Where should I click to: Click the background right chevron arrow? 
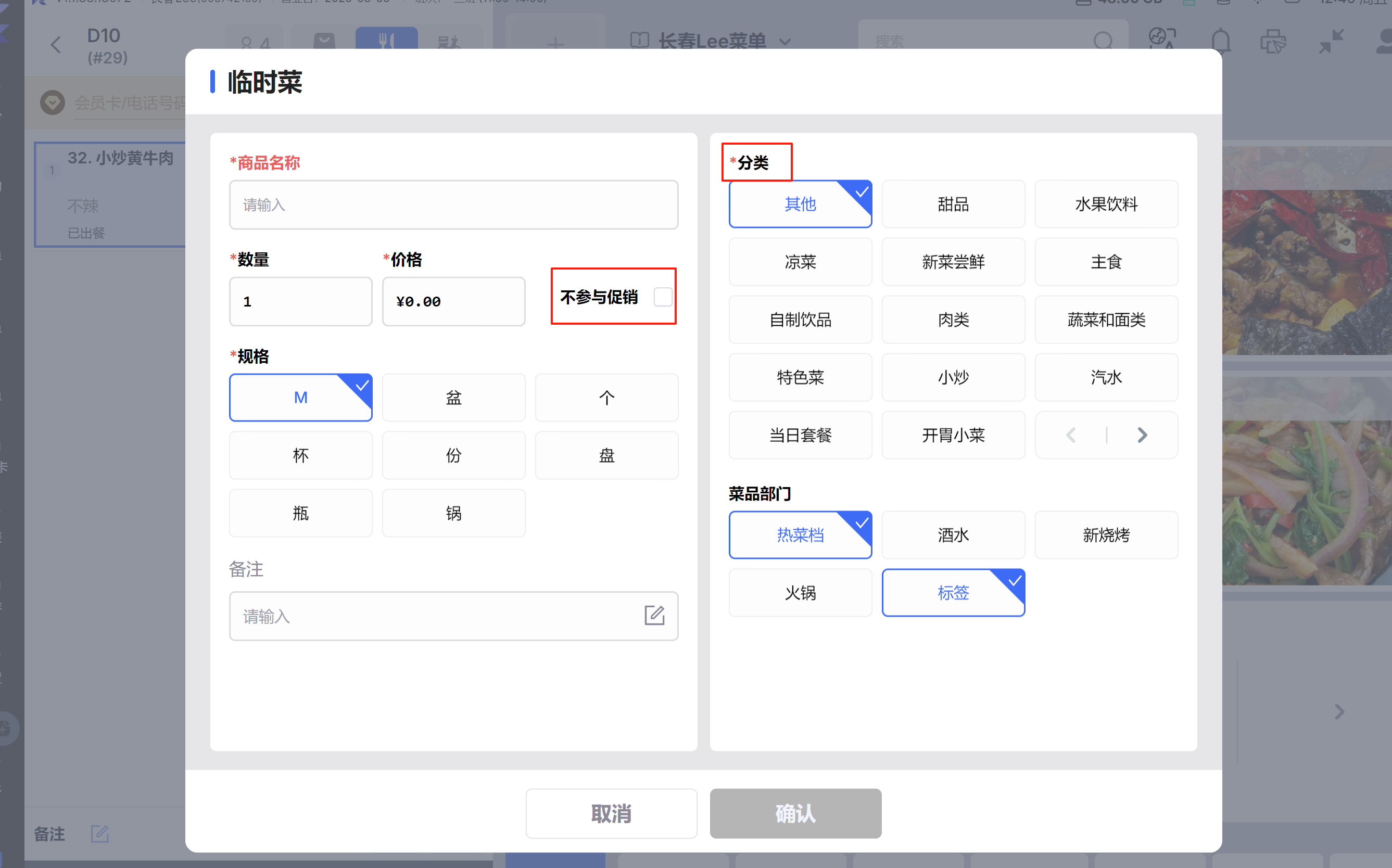(x=1340, y=711)
